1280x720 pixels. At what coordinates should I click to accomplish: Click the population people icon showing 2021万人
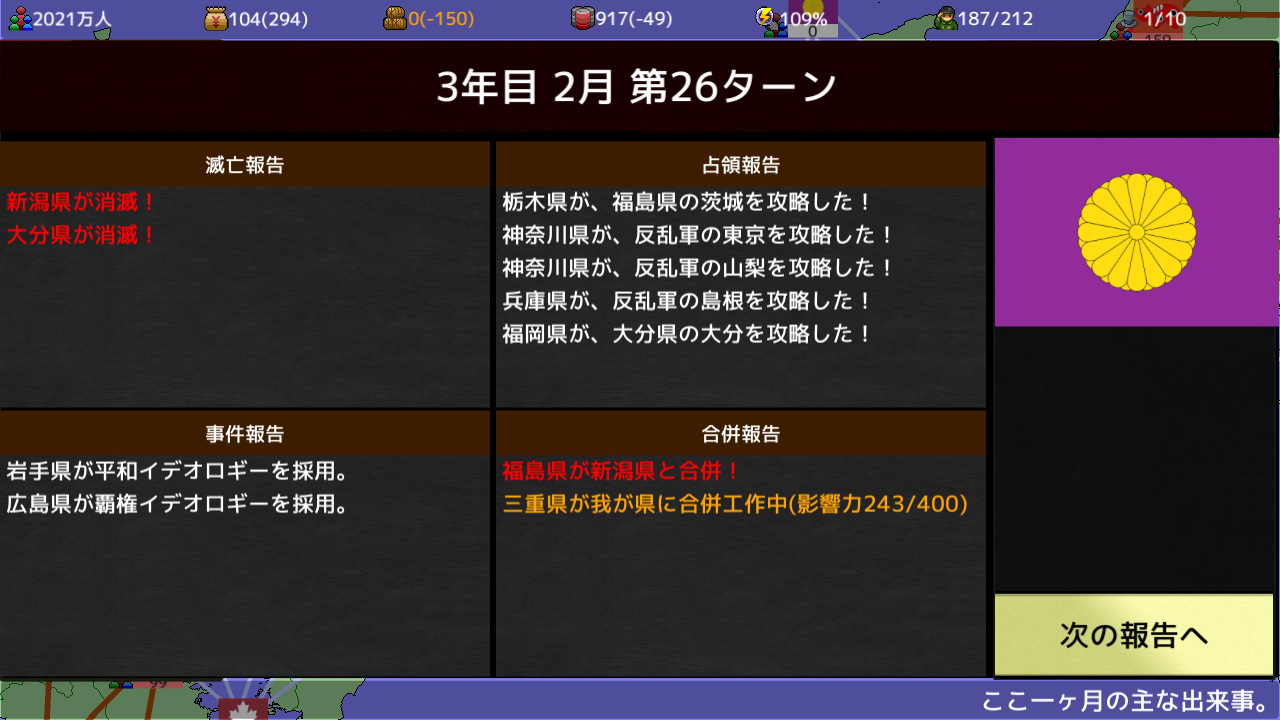click(20, 17)
